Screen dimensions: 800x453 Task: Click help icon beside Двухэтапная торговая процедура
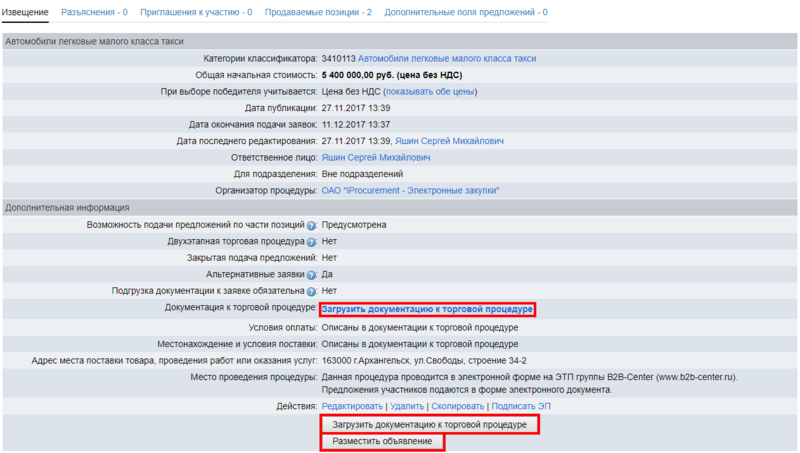(311, 243)
